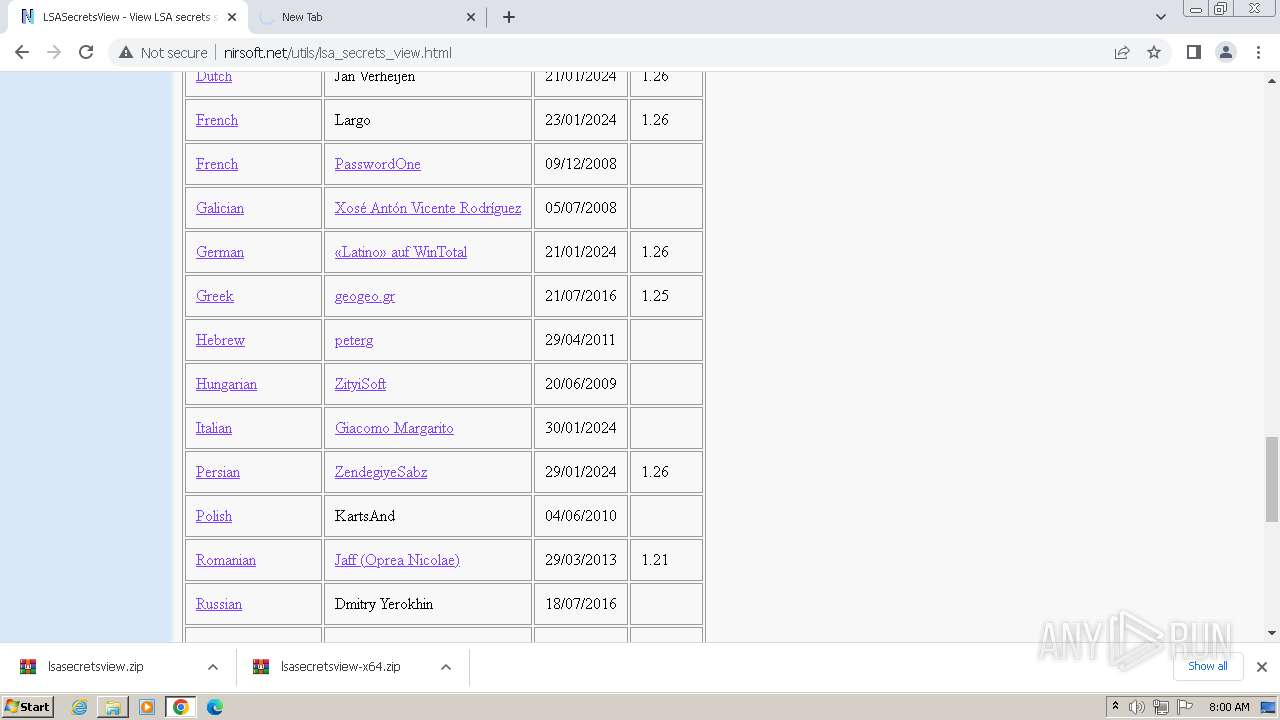Screen dimensions: 1280x720
Task: Open File Explorer from taskbar
Action: (x=113, y=707)
